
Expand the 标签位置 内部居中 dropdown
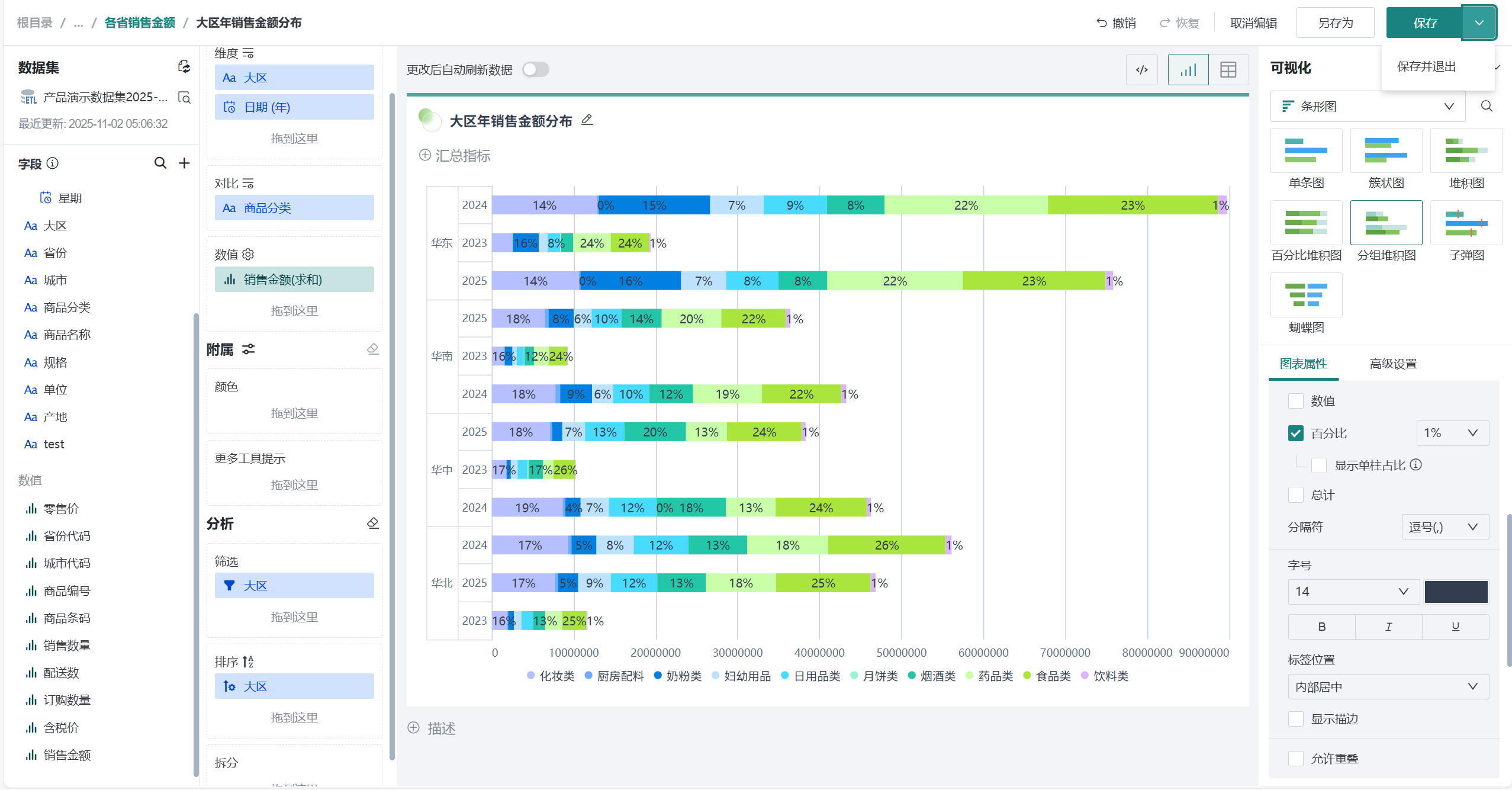point(1388,687)
